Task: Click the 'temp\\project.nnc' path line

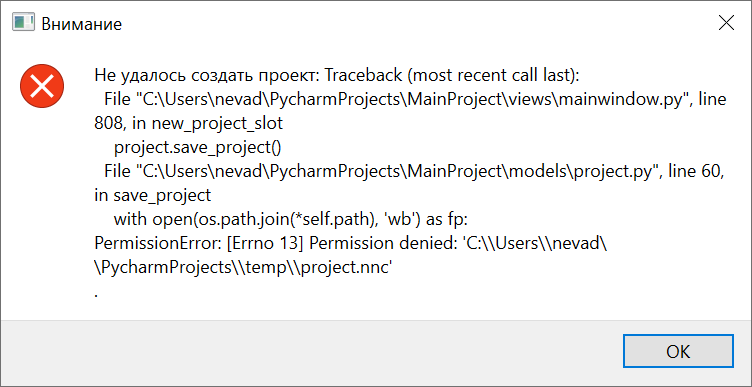Action: pos(244,268)
